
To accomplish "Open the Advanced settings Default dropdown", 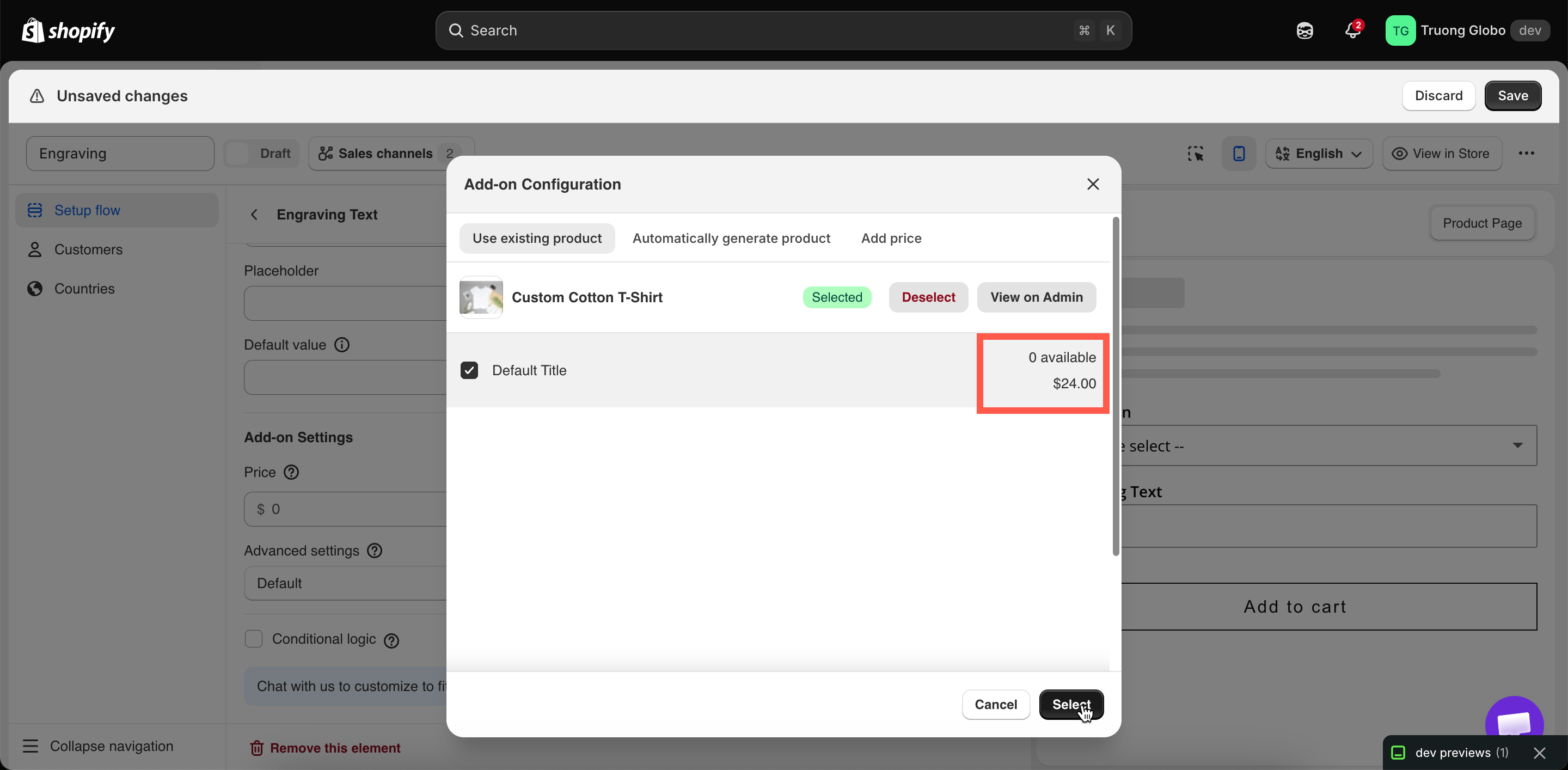I will (346, 583).
